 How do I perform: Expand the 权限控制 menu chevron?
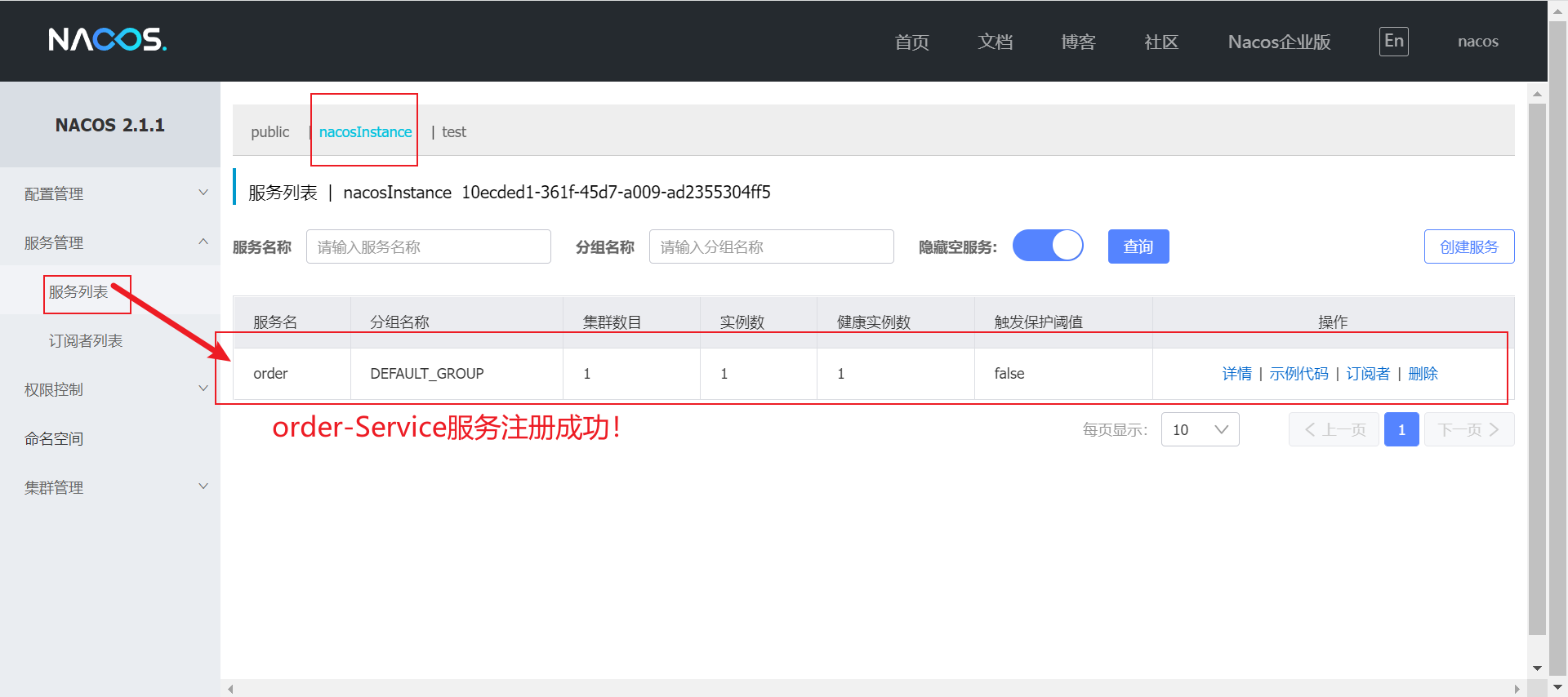203,388
